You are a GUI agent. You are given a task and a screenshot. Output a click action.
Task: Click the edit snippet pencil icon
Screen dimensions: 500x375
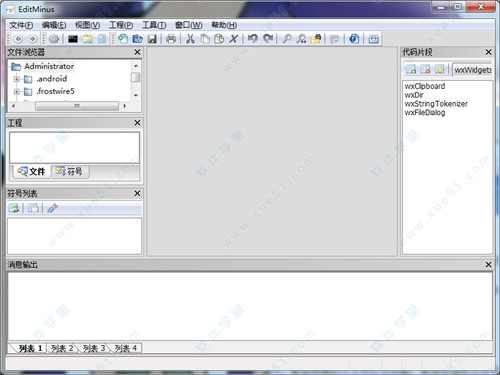click(440, 69)
